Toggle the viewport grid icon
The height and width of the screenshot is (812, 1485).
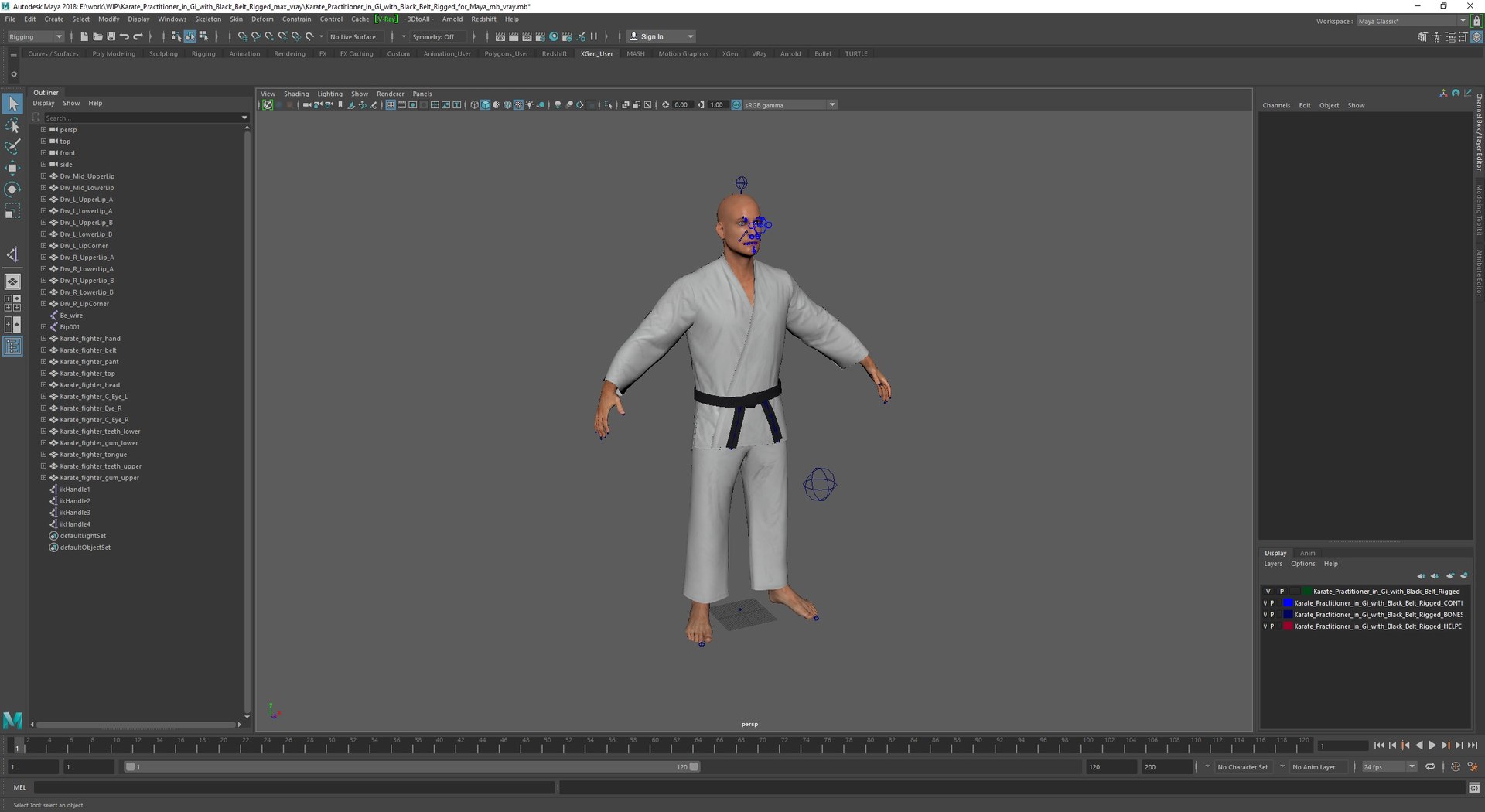pos(391,105)
